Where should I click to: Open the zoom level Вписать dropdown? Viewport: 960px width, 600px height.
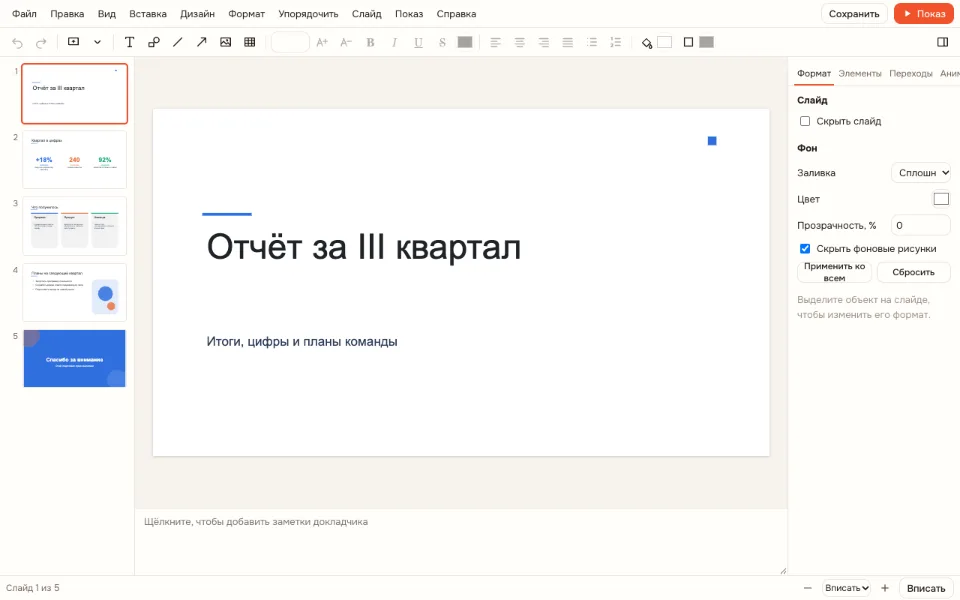[x=847, y=588]
